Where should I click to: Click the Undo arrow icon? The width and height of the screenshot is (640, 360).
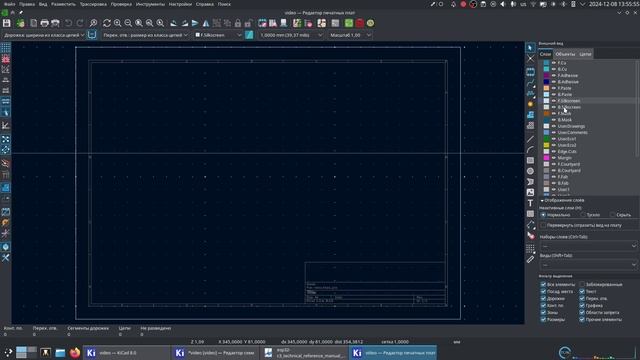click(x=69, y=23)
